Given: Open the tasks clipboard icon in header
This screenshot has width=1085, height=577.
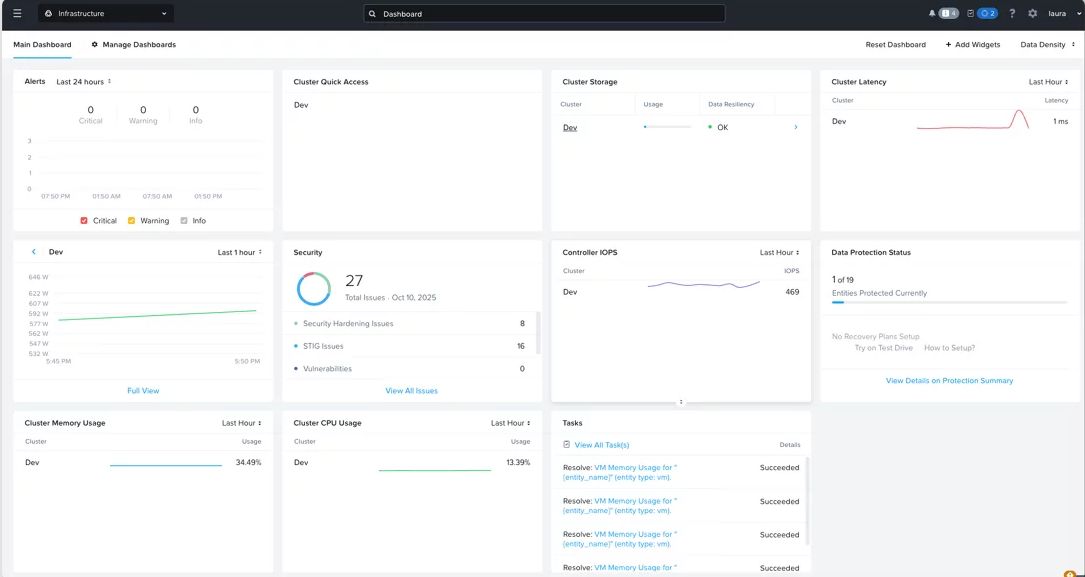Looking at the screenshot, I should (970, 14).
